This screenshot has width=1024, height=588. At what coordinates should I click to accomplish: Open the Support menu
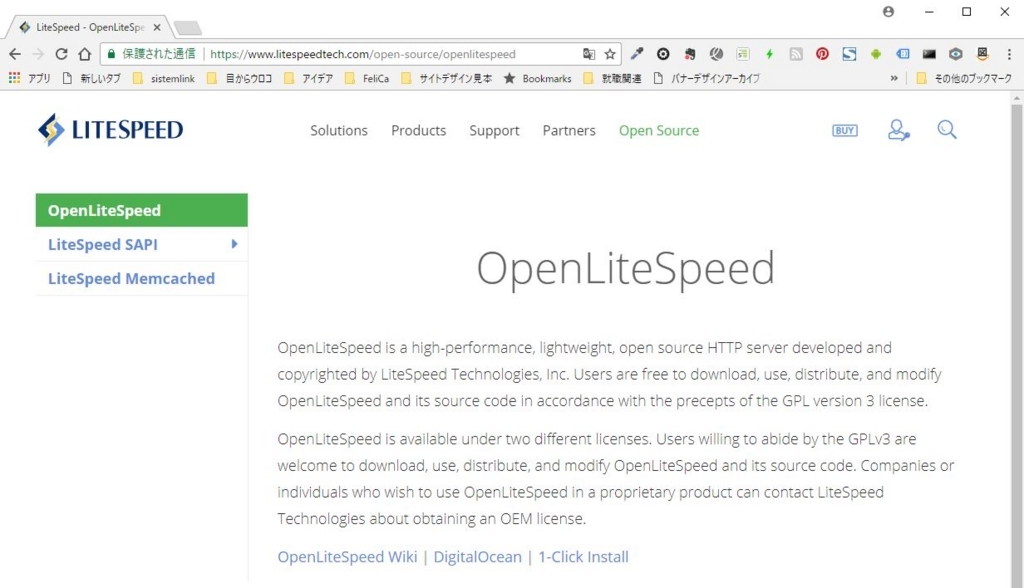click(x=494, y=131)
